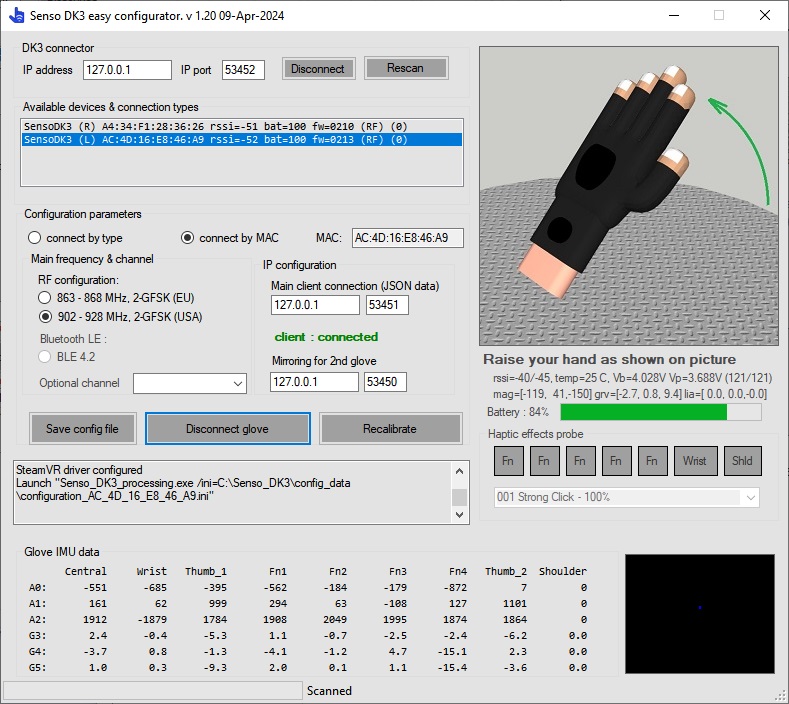Click the log scrollbar thumb
The height and width of the screenshot is (704, 789).
pyautogui.click(x=459, y=497)
